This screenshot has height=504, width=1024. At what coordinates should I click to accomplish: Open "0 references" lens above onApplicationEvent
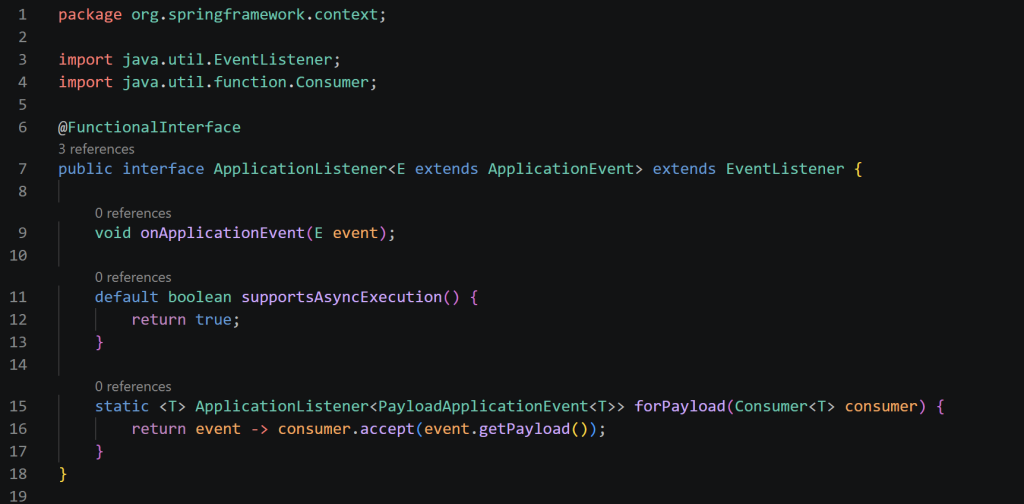[133, 213]
